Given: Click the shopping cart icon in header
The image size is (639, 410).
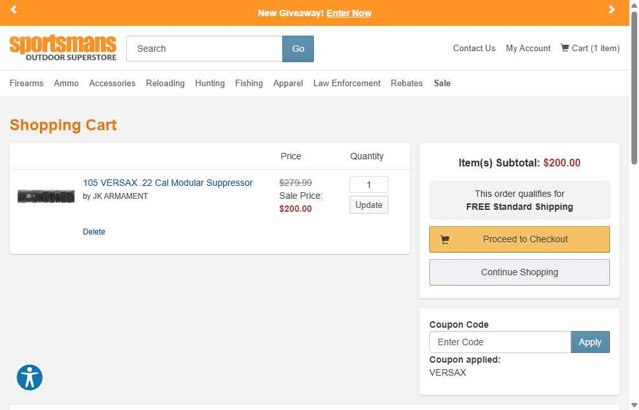Looking at the screenshot, I should 565,48.
